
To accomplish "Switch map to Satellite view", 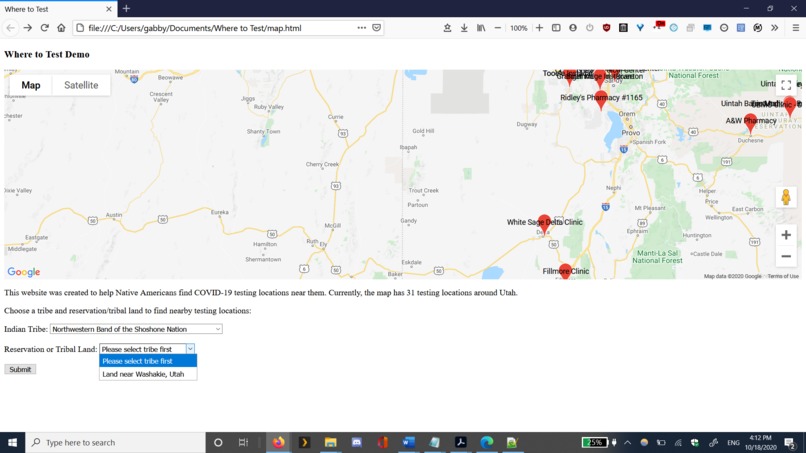I will click(81, 85).
